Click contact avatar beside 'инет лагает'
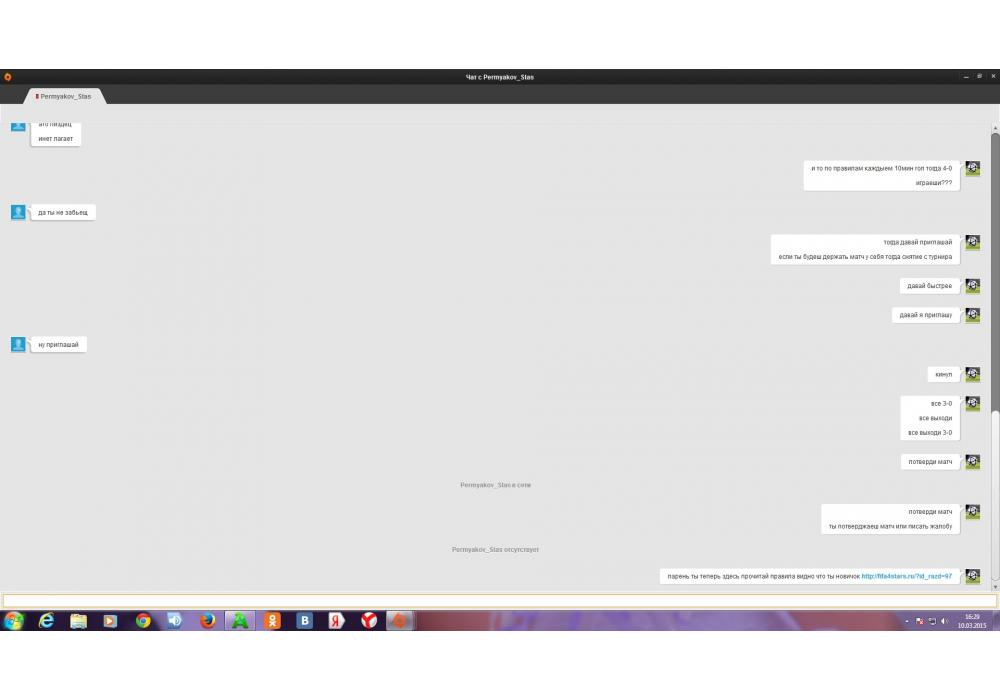Viewport: 1000px width, 700px height. [x=18, y=126]
